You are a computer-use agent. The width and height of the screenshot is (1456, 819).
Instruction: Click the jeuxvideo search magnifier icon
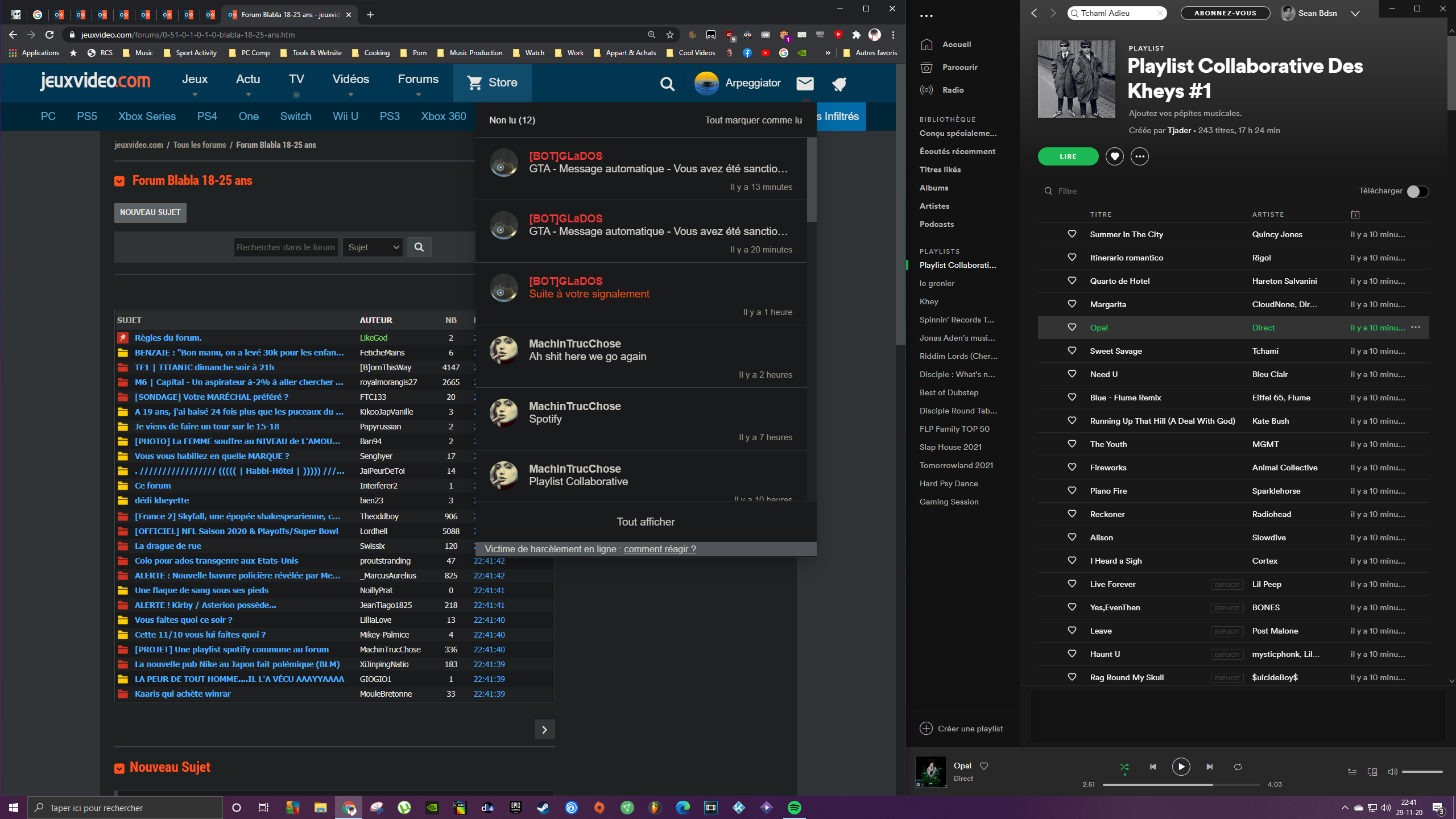coord(667,84)
